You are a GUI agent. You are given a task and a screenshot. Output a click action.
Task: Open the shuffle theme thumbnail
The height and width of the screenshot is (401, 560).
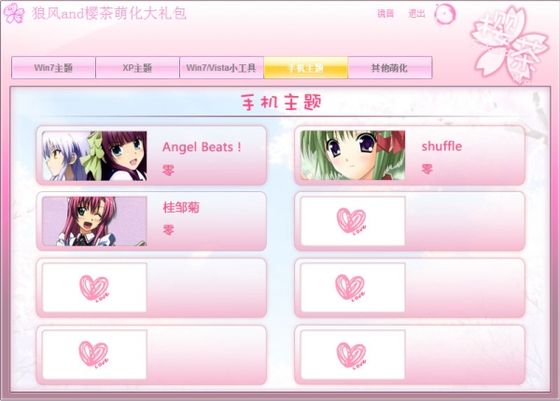[x=353, y=155]
